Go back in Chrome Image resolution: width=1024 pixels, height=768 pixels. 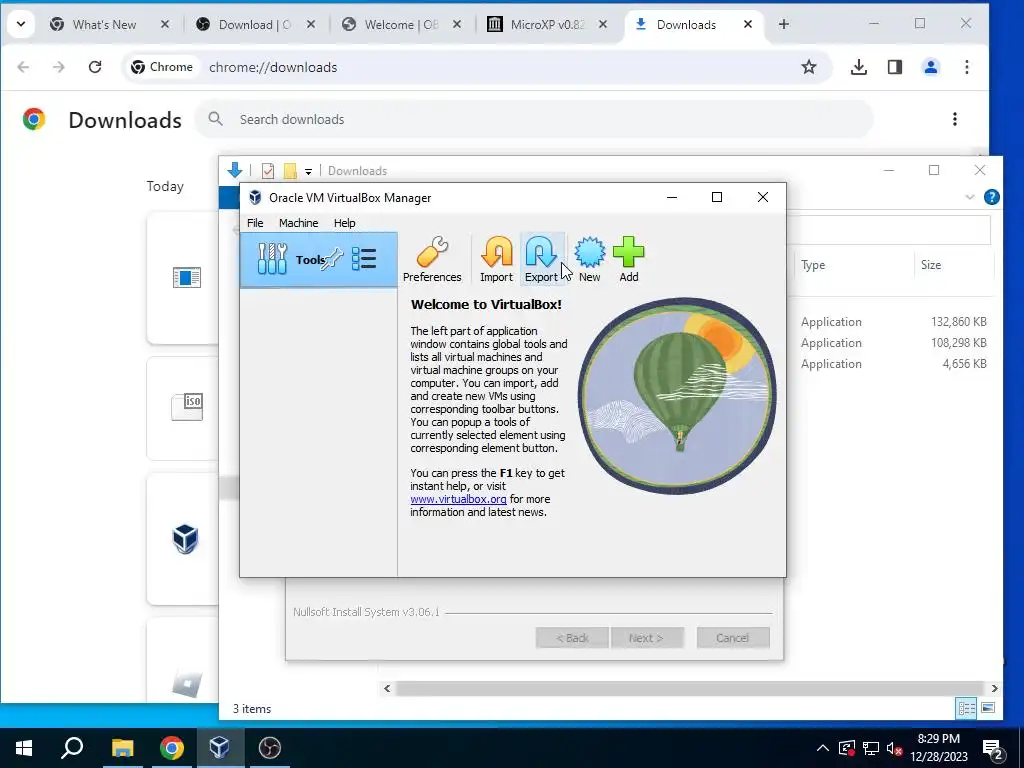click(23, 67)
